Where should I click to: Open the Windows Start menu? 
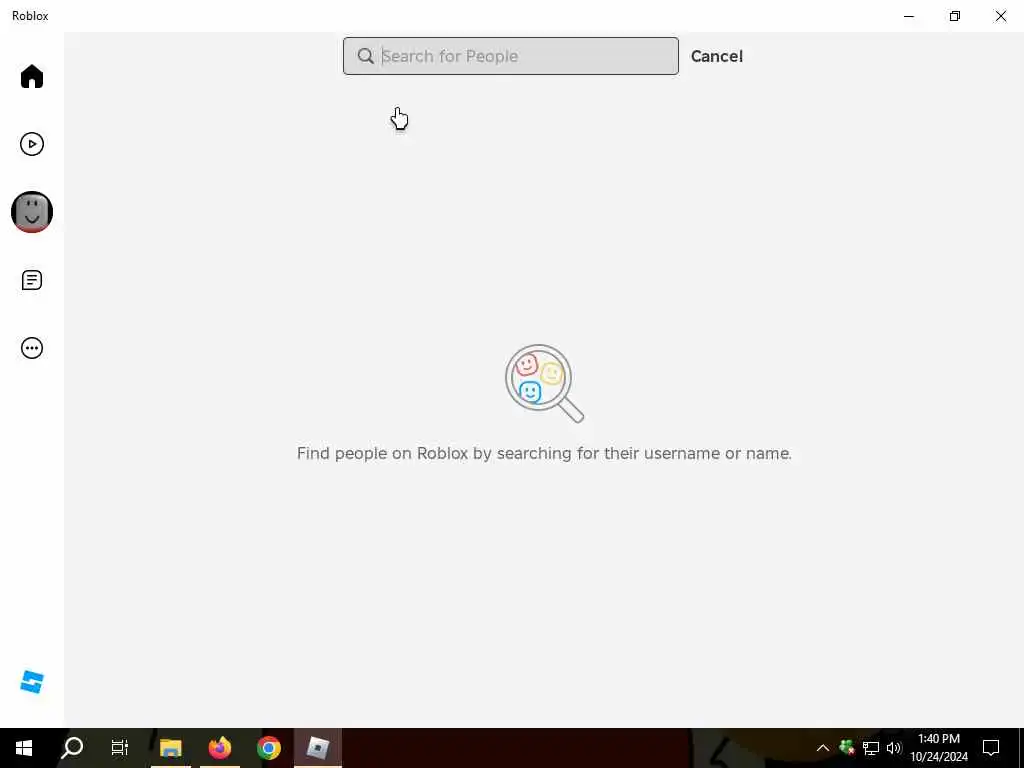click(x=24, y=748)
